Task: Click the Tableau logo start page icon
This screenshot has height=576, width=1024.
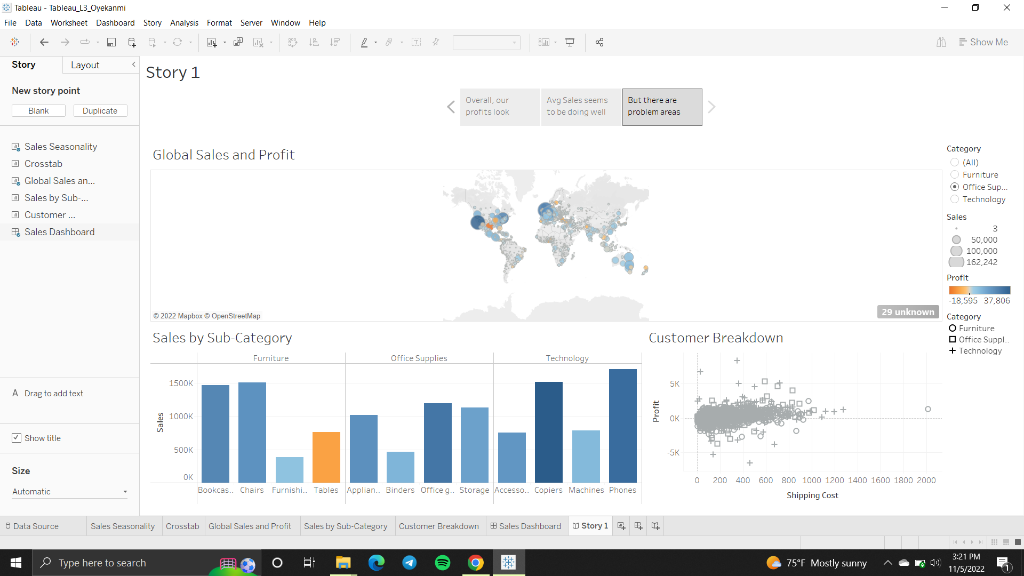Action: click(14, 42)
